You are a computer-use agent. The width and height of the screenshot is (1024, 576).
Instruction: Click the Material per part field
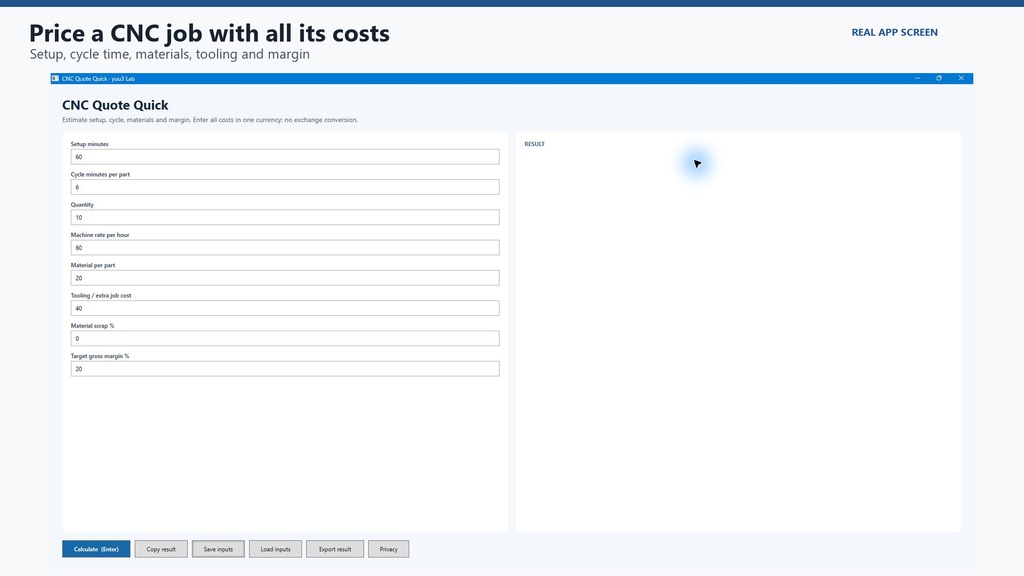coord(285,278)
